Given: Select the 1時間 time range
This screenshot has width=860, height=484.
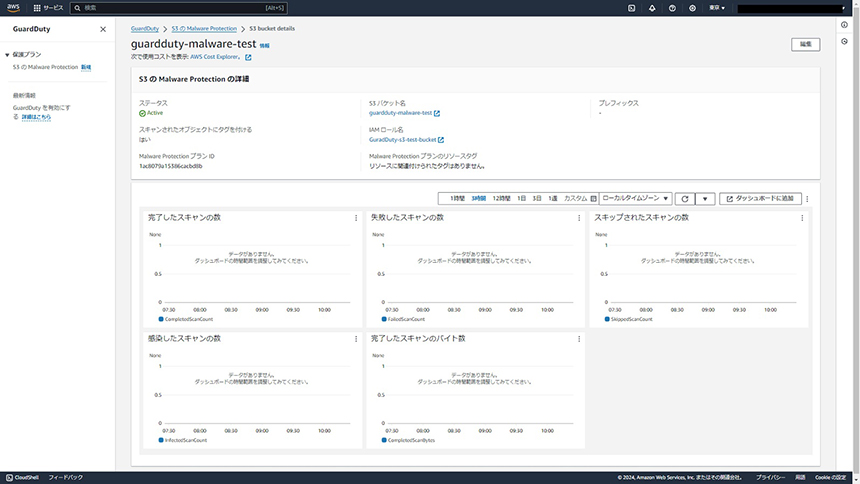Looking at the screenshot, I should tap(457, 199).
